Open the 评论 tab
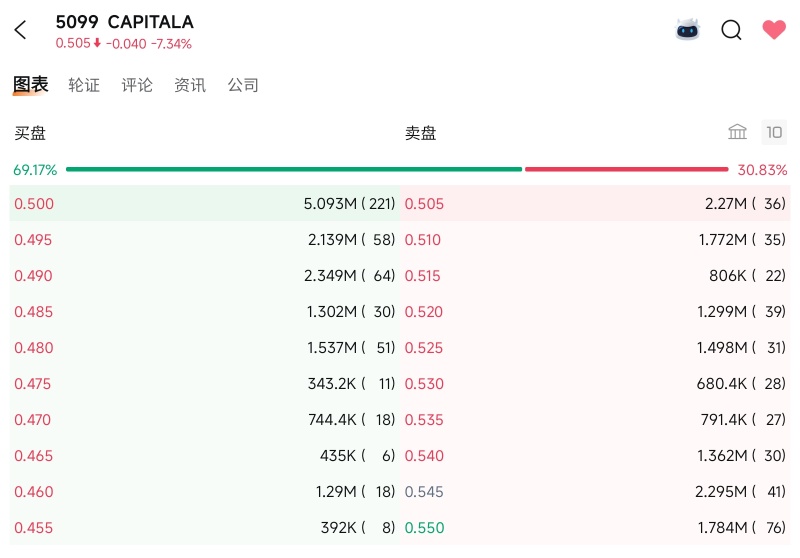The width and height of the screenshot is (800, 558). 137,85
